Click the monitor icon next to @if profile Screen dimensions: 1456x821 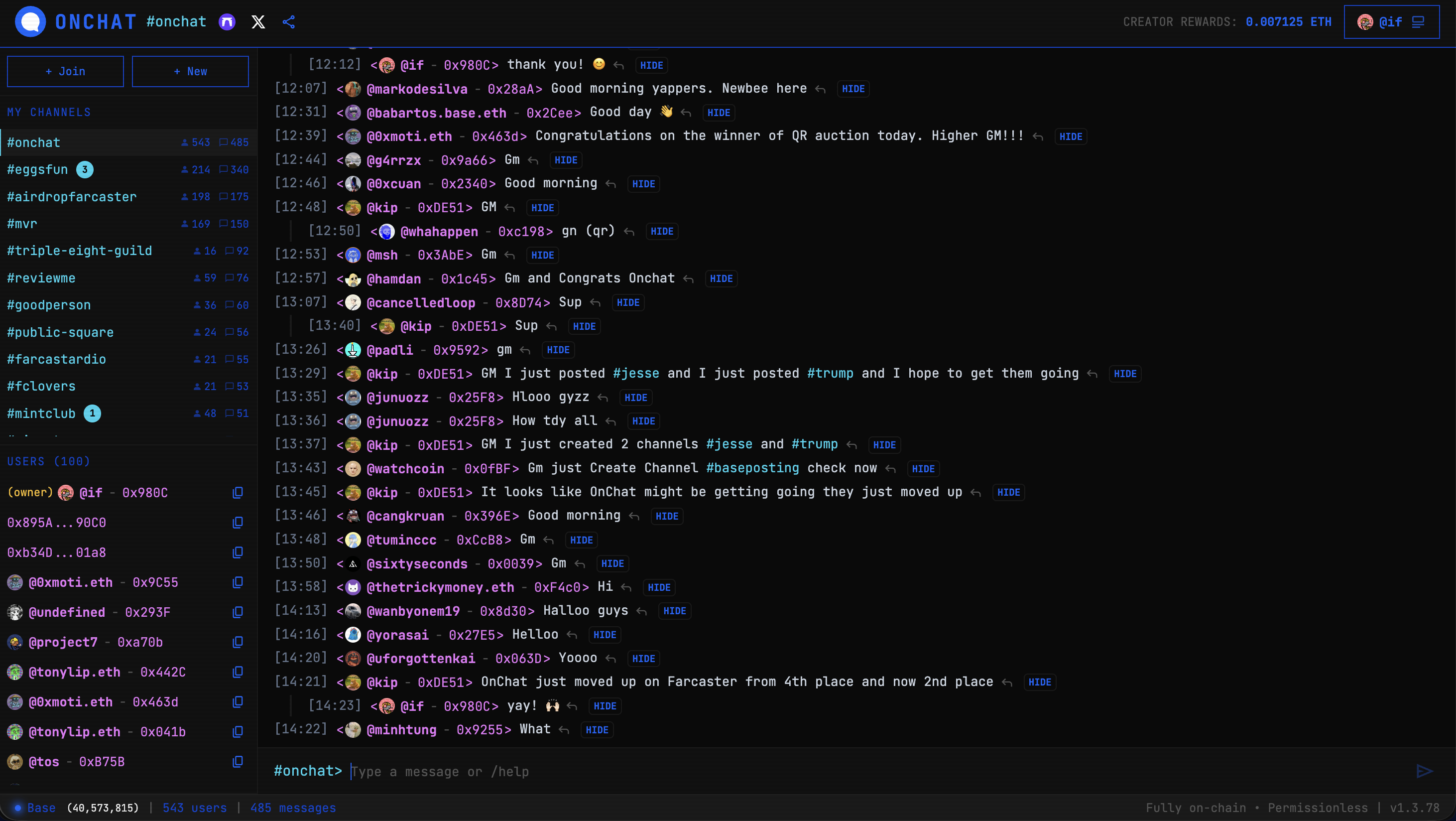point(1419,22)
